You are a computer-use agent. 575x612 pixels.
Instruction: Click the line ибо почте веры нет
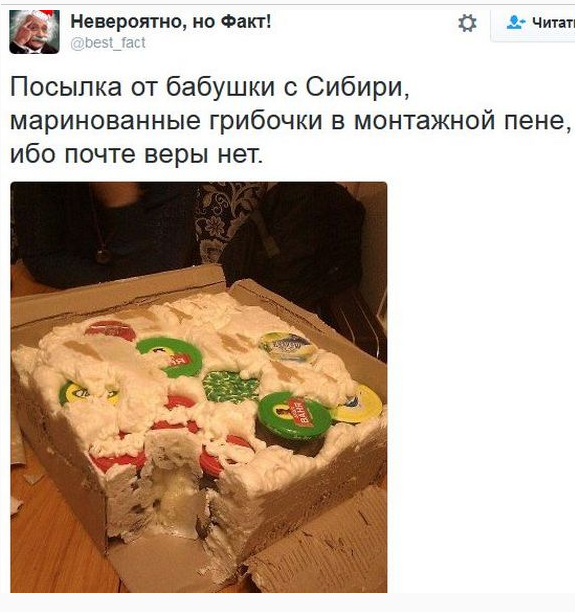click(x=137, y=154)
